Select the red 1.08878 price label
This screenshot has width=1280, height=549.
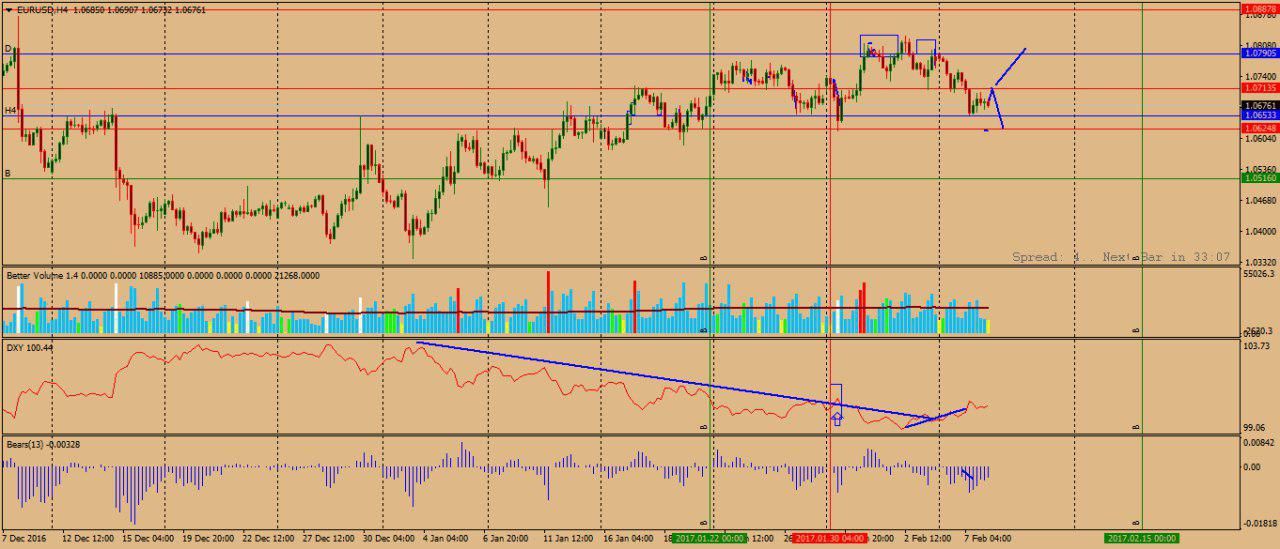pyautogui.click(x=1259, y=8)
